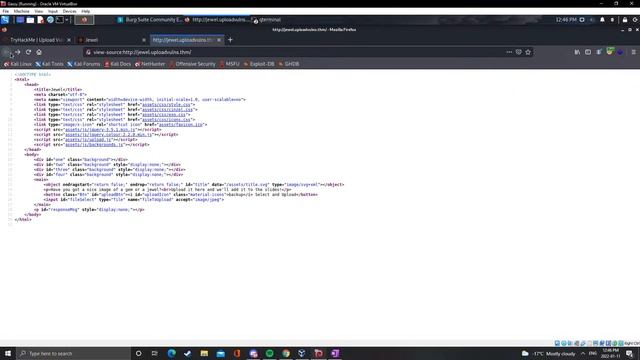Bookmark this page with the star icon

528,52
